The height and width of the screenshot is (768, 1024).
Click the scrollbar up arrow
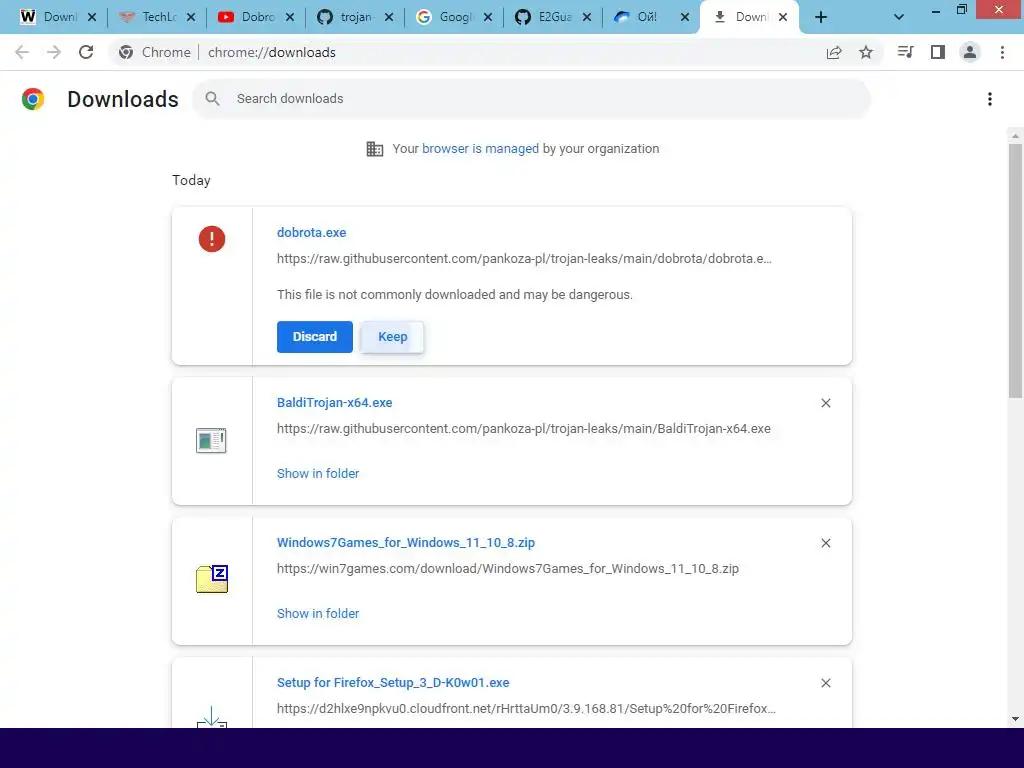pyautogui.click(x=1015, y=136)
